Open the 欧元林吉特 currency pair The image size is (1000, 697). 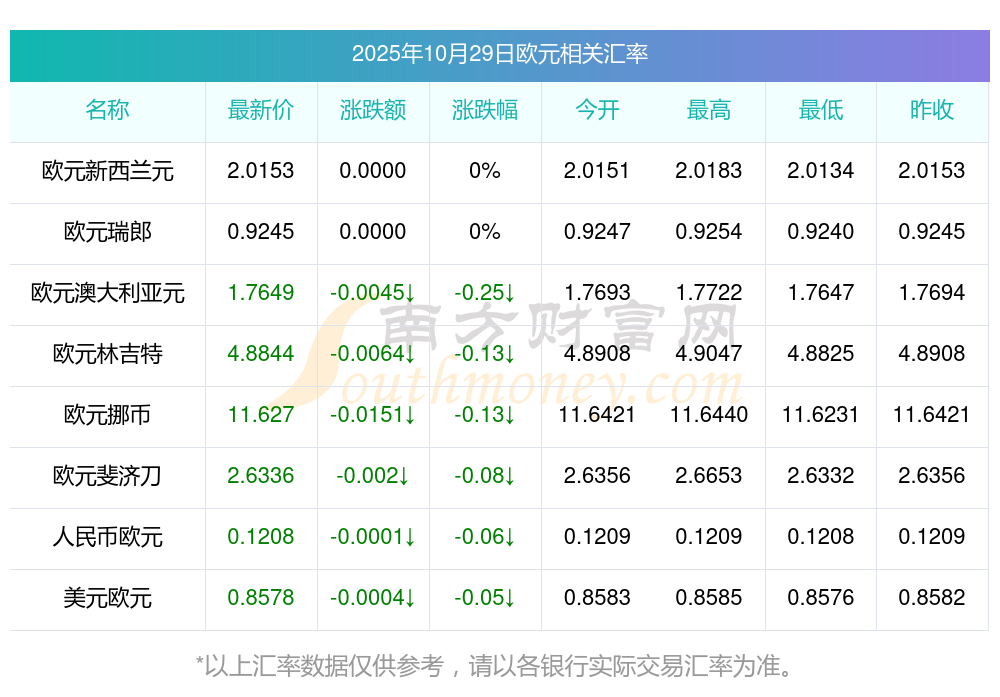click(x=107, y=354)
